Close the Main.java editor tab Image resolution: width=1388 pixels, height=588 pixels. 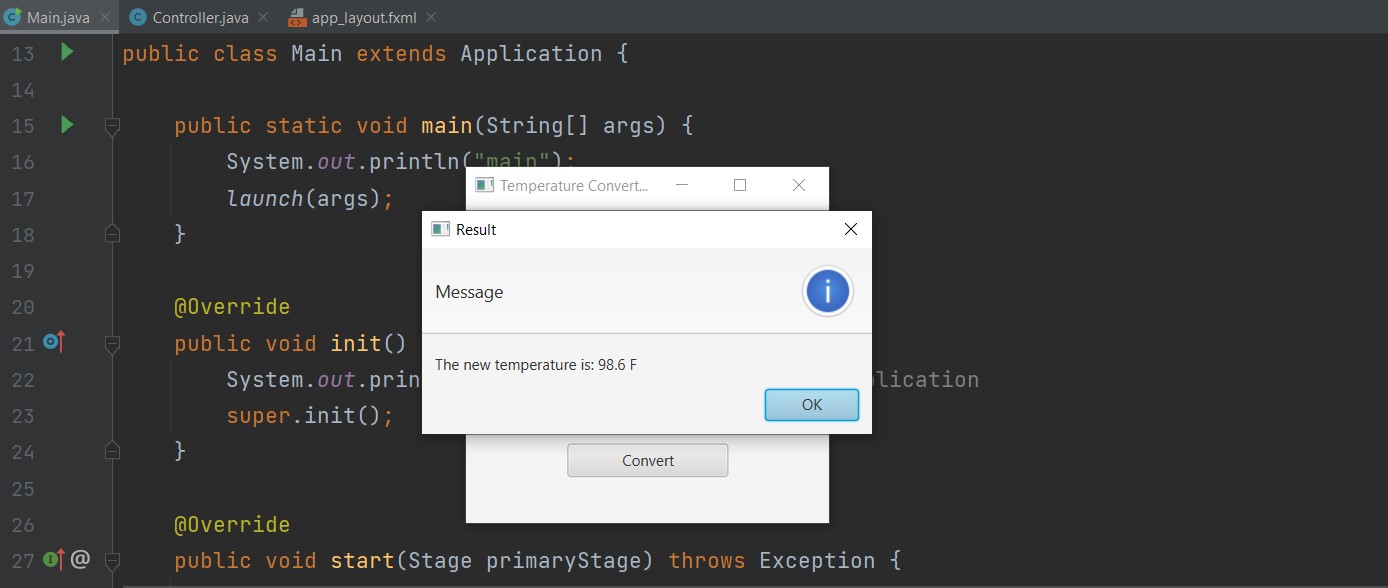105,16
